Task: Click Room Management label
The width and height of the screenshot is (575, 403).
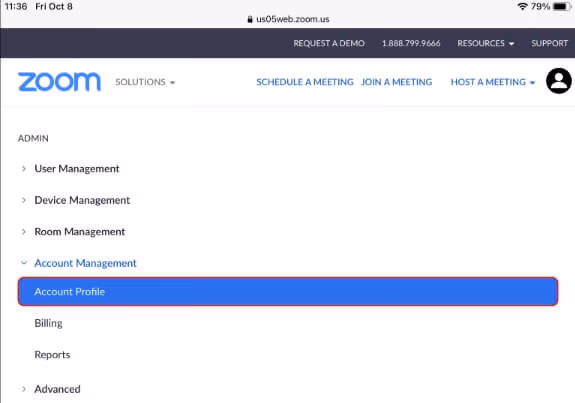Action: pos(80,232)
